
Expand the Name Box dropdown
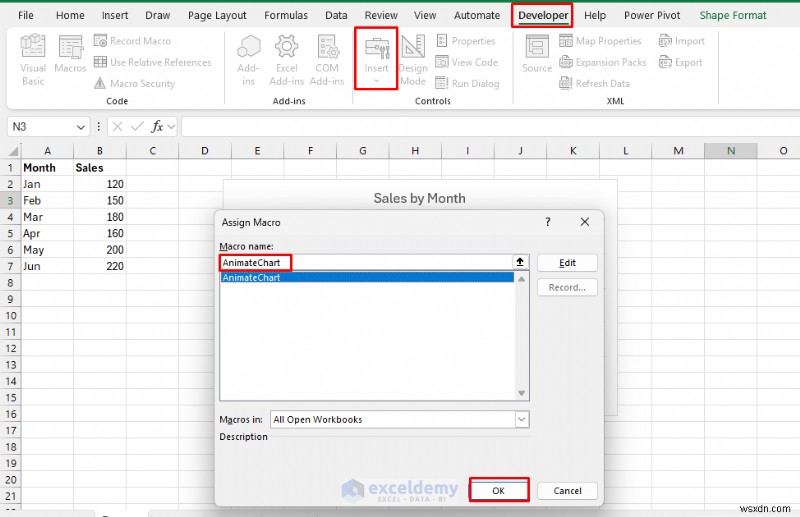(81, 127)
